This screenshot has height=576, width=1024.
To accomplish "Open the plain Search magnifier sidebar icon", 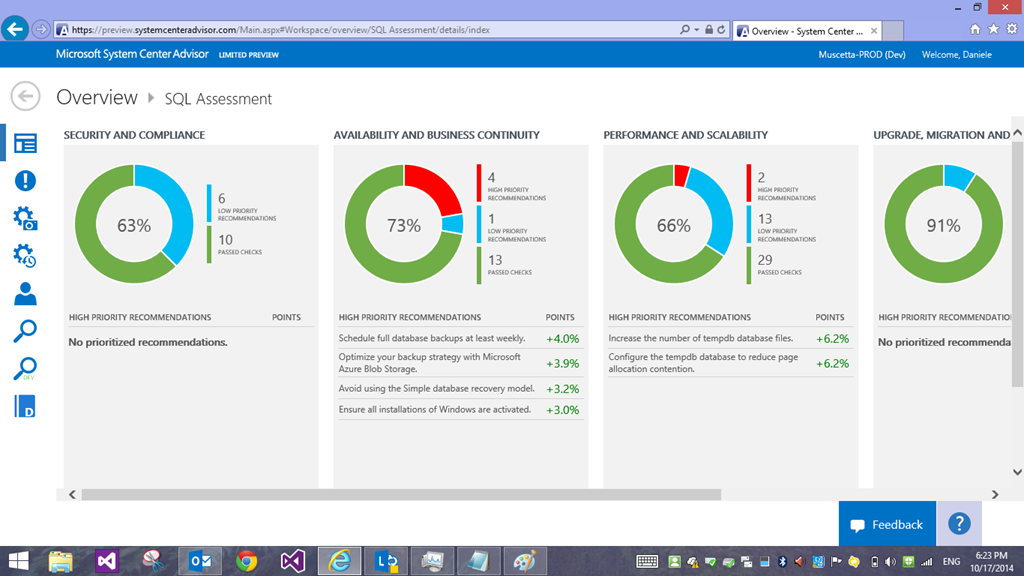I will pyautogui.click(x=25, y=331).
